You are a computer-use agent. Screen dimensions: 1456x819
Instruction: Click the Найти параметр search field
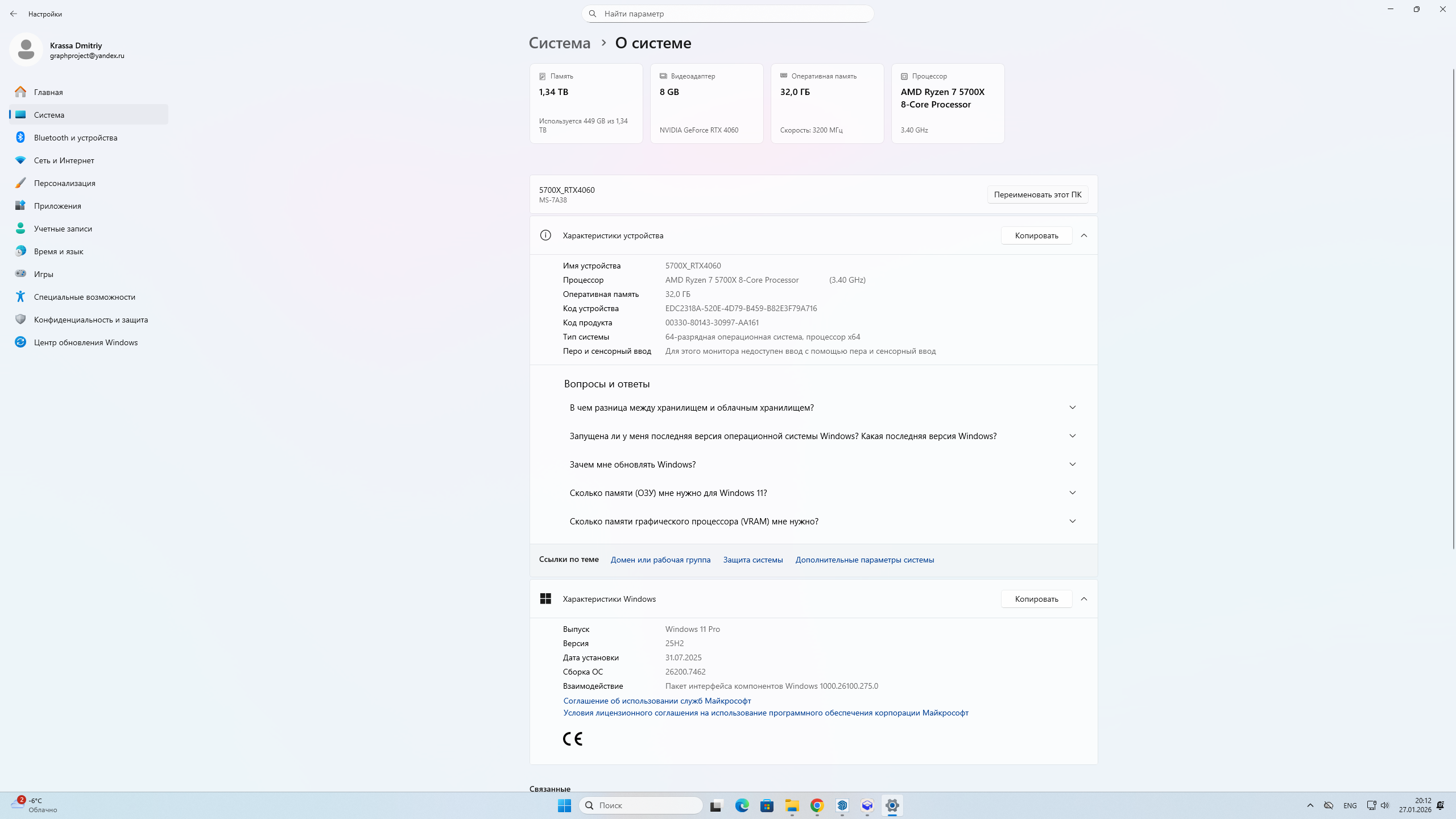[728, 14]
